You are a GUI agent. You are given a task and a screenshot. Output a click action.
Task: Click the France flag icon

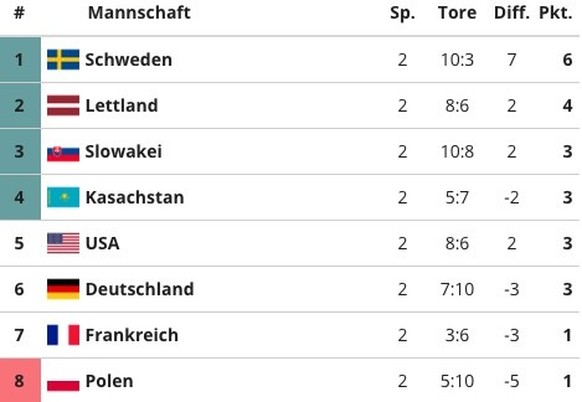click(x=63, y=335)
